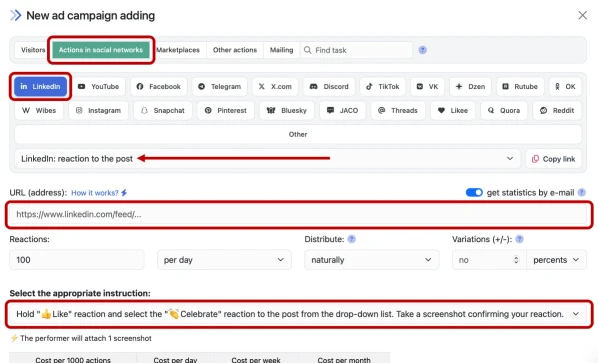Select the LinkedIn network button
This screenshot has width=598, height=363.
pyautogui.click(x=40, y=87)
